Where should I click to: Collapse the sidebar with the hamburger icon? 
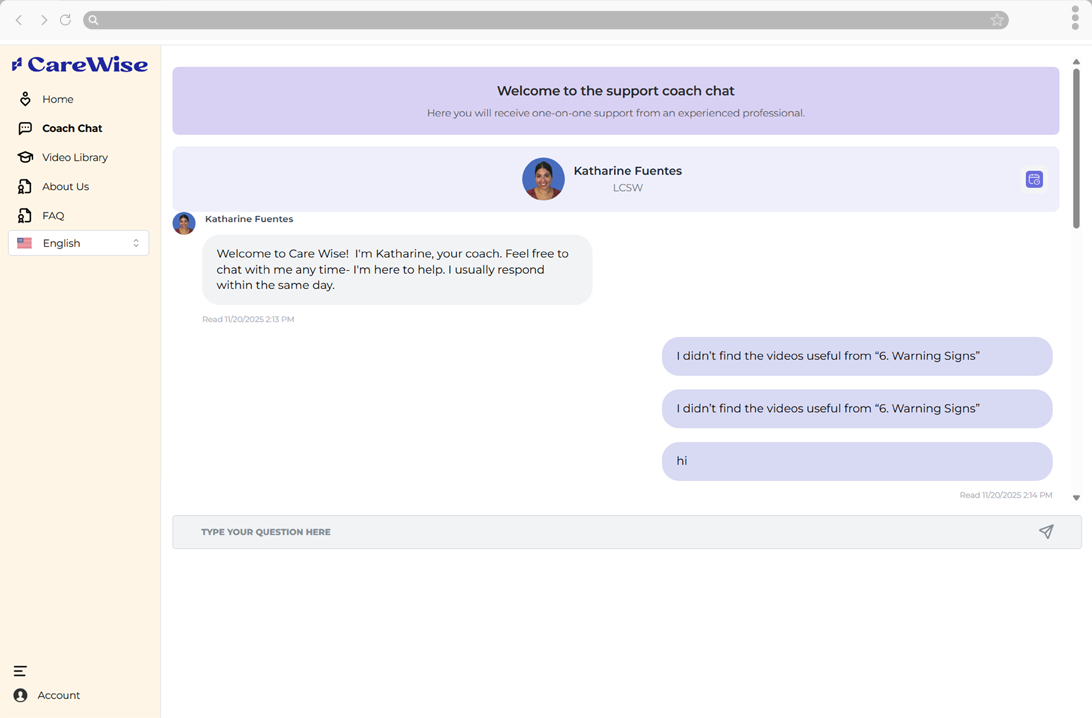[20, 671]
